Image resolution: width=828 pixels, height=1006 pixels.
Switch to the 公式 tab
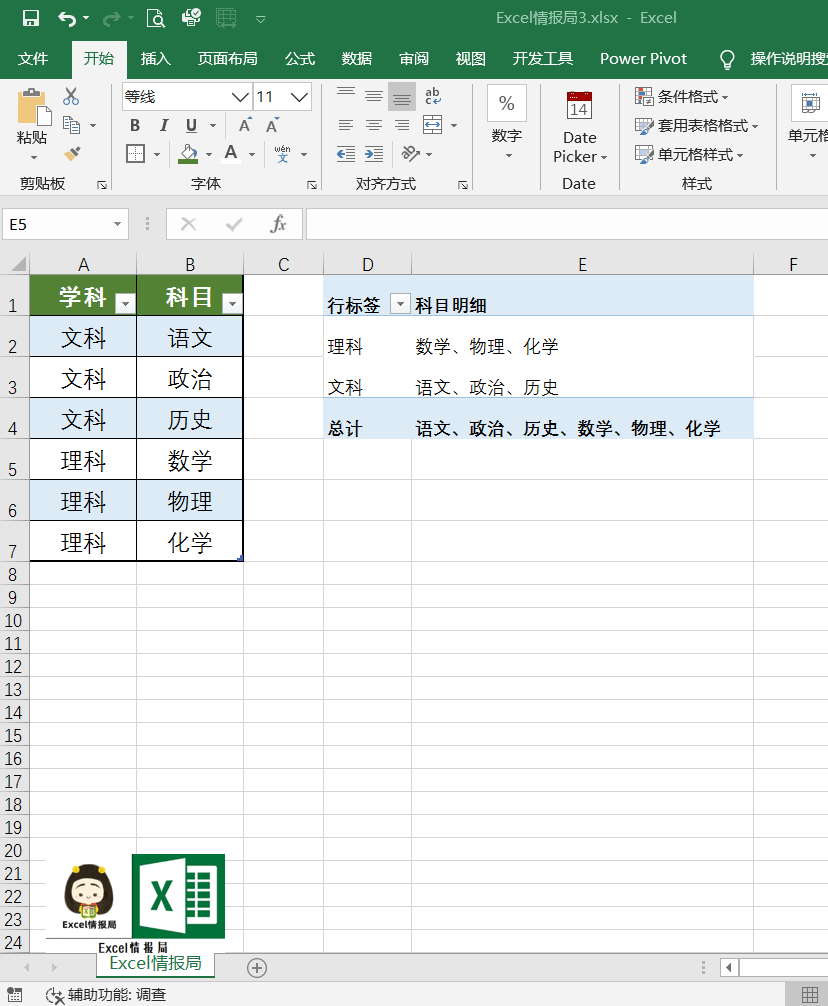click(300, 59)
